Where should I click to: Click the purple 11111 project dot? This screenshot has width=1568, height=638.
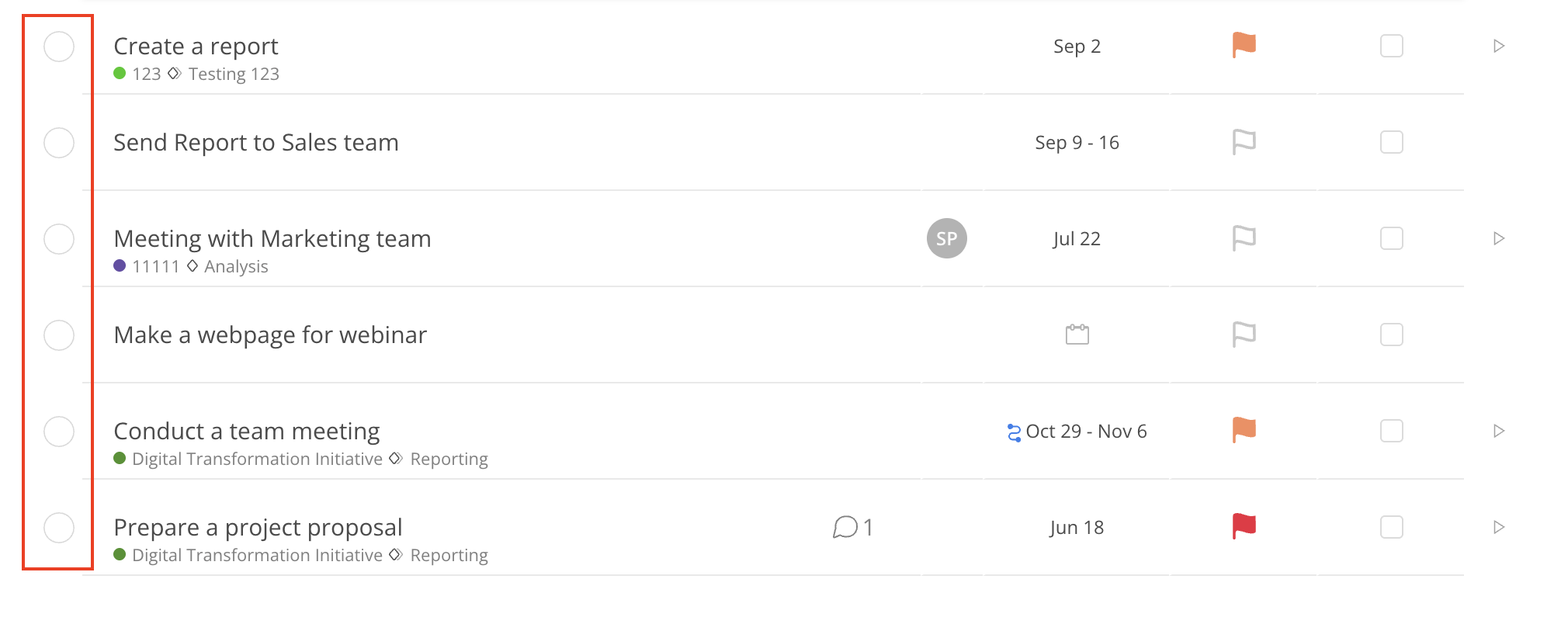(120, 265)
